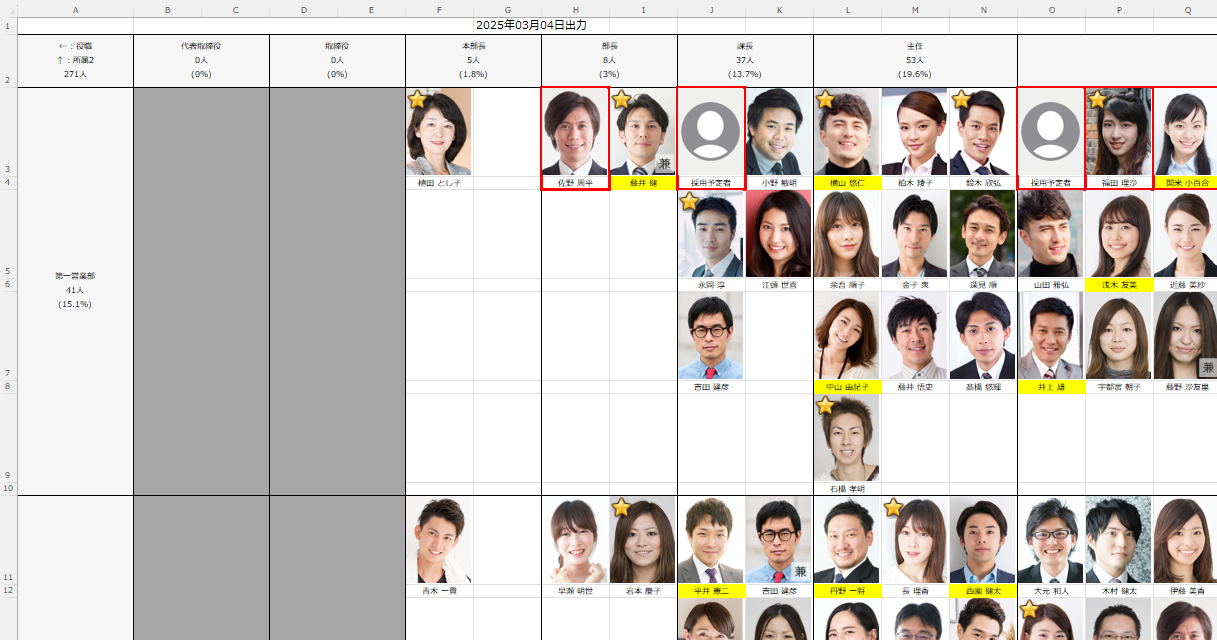Viewport: 1217px width, 640px height.
Task: Click the 兼 badge on the row 11 吉田 建彦 photo
Action: coord(801,572)
